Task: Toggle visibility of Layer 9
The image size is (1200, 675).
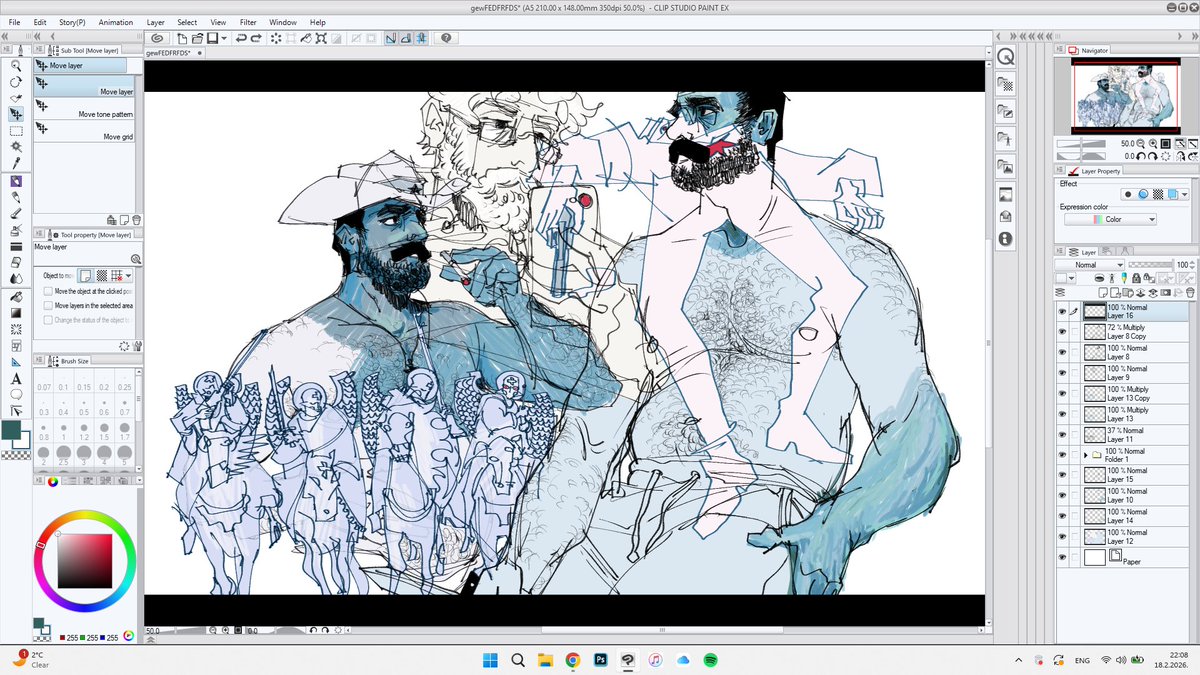Action: (1062, 373)
